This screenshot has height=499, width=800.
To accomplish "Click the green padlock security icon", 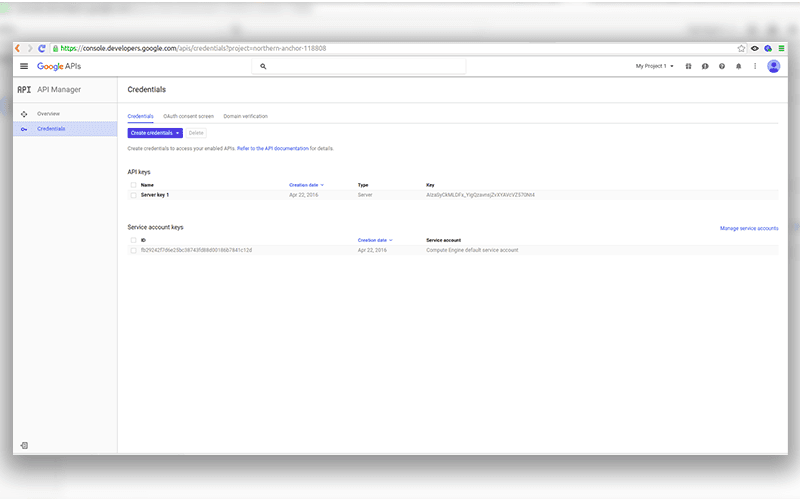I will (x=55, y=48).
